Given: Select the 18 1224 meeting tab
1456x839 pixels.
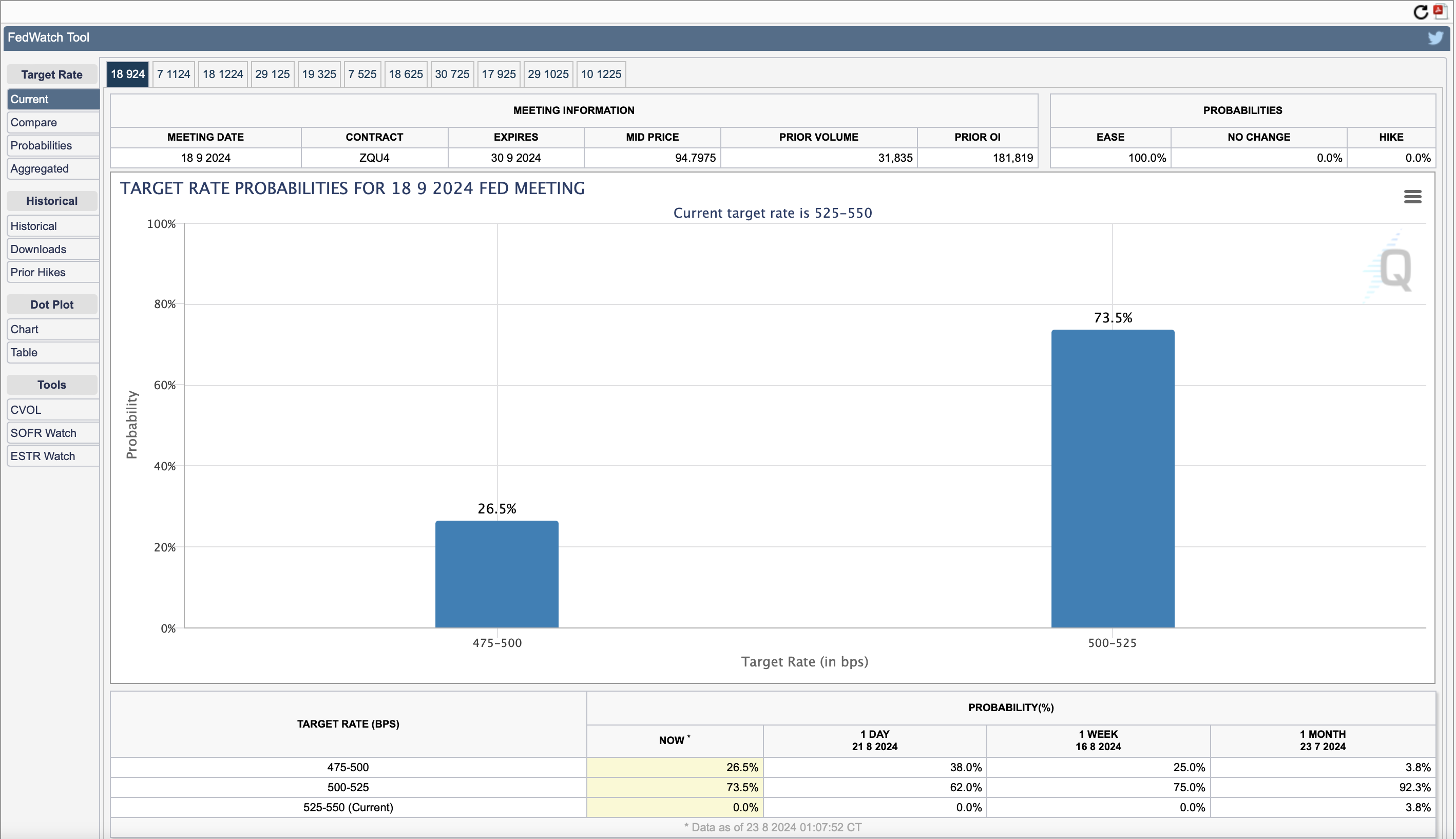Looking at the screenshot, I should coord(223,74).
